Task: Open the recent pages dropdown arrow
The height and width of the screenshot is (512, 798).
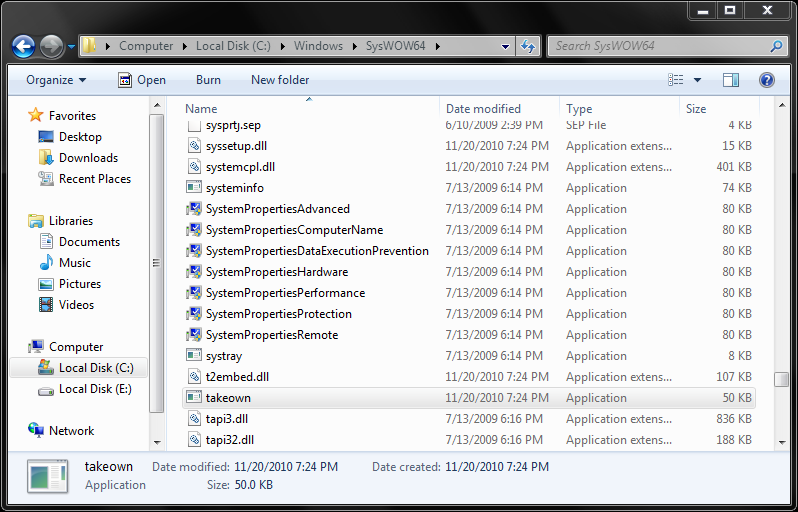Action: click(x=71, y=47)
